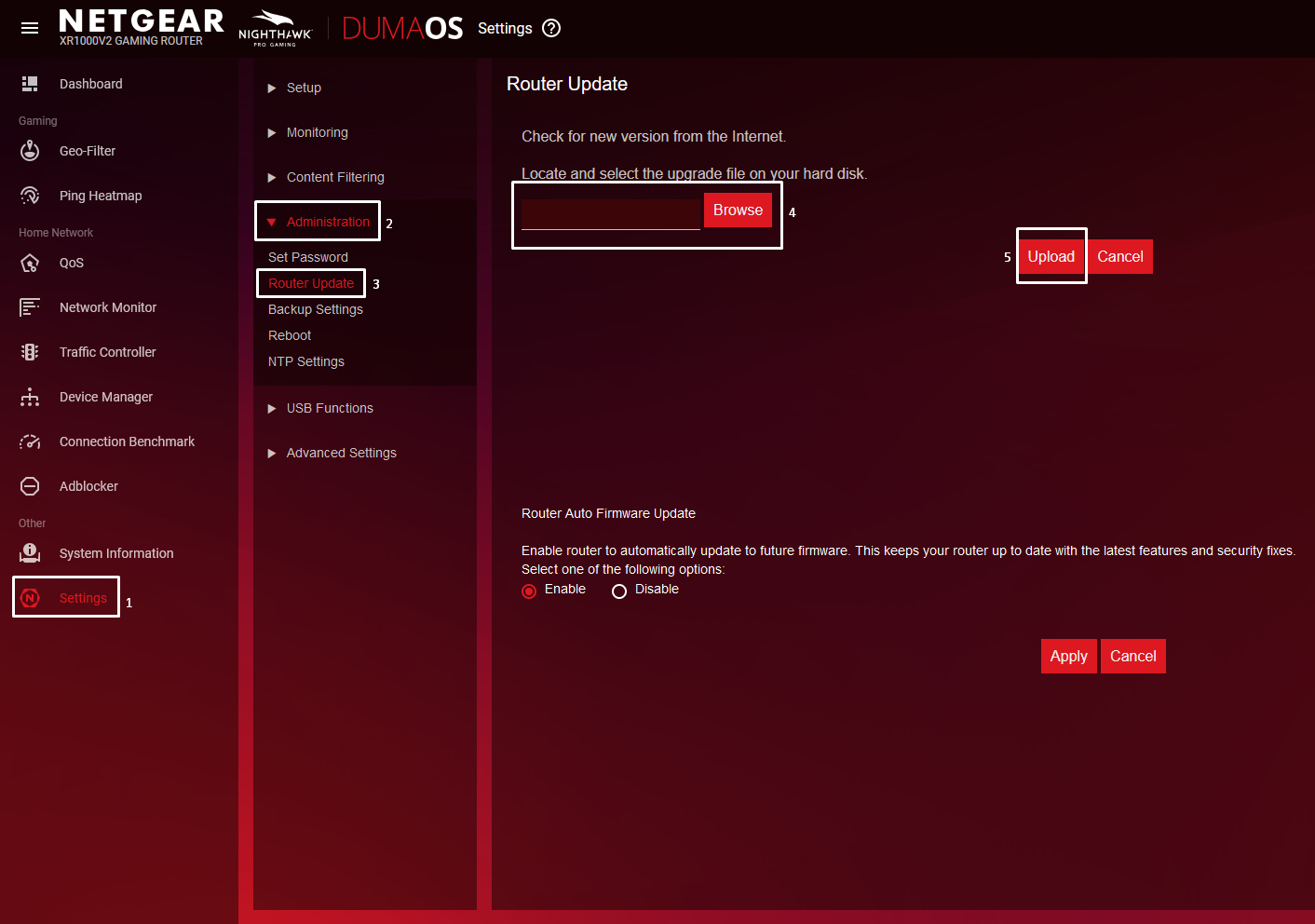Go to NTP Settings page

point(306,361)
